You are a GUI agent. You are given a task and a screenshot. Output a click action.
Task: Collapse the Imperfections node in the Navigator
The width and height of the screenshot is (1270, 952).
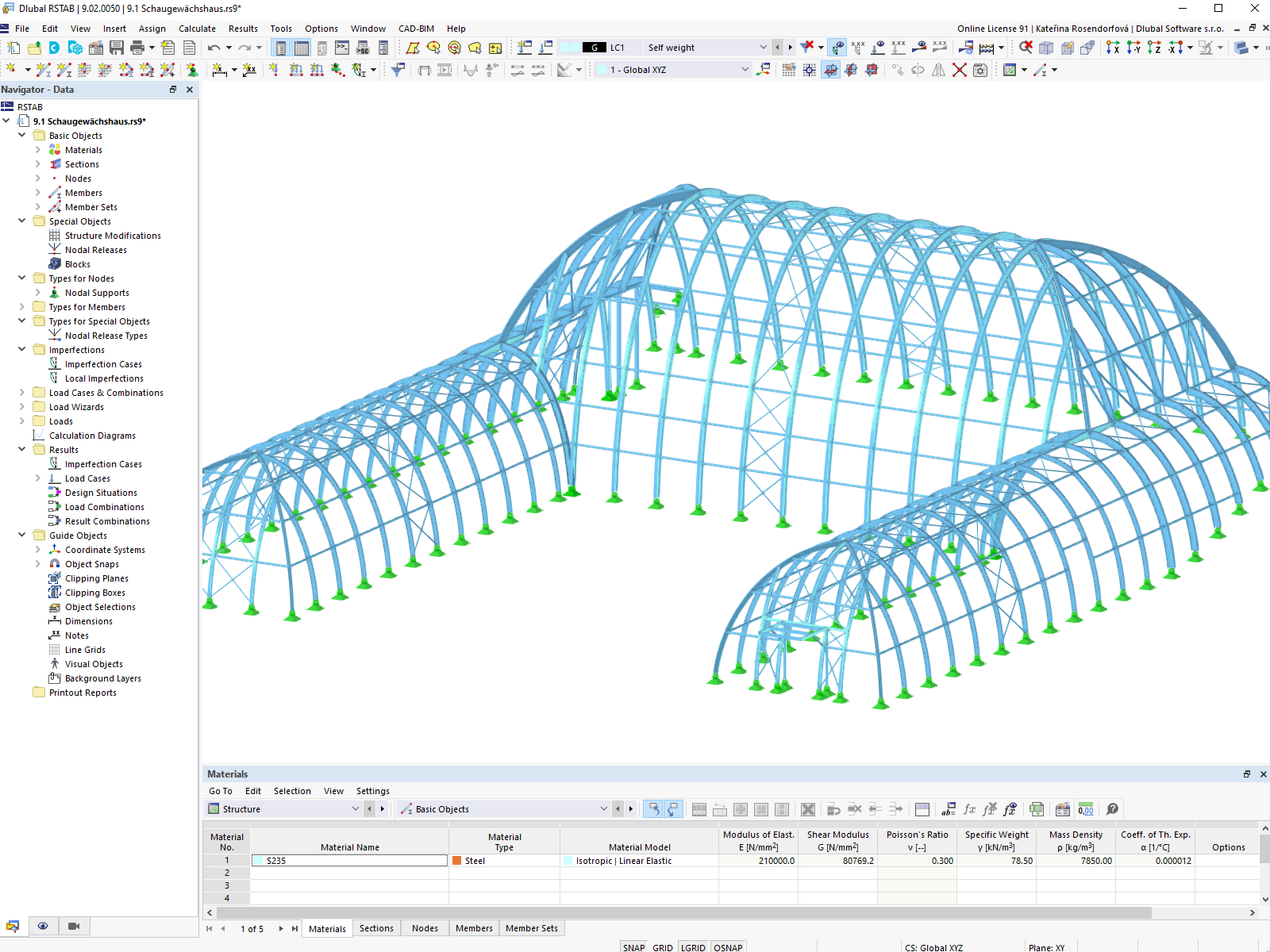click(x=21, y=349)
